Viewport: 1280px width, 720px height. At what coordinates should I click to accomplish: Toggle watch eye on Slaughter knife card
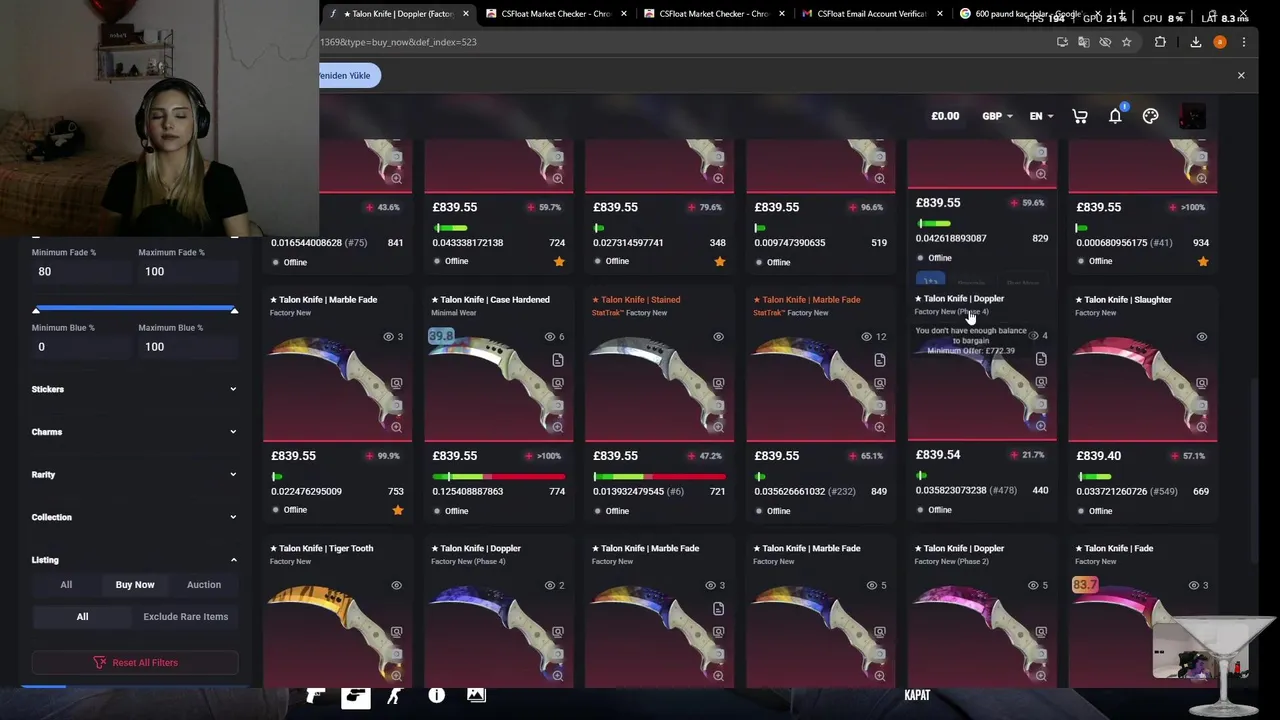[1201, 337]
